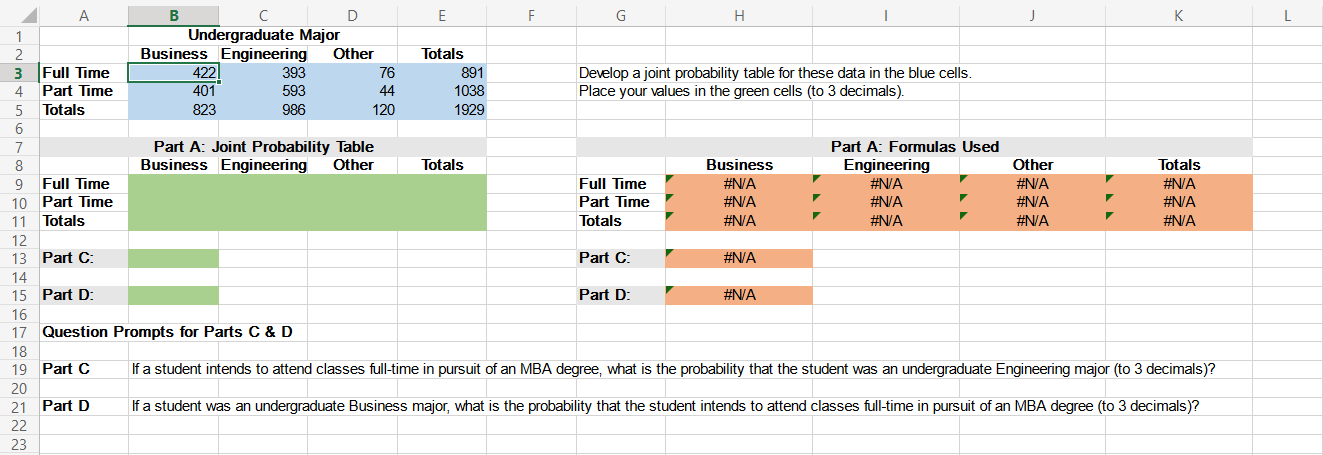
Task: Click Totals header in formulas table
Action: pos(1179,165)
